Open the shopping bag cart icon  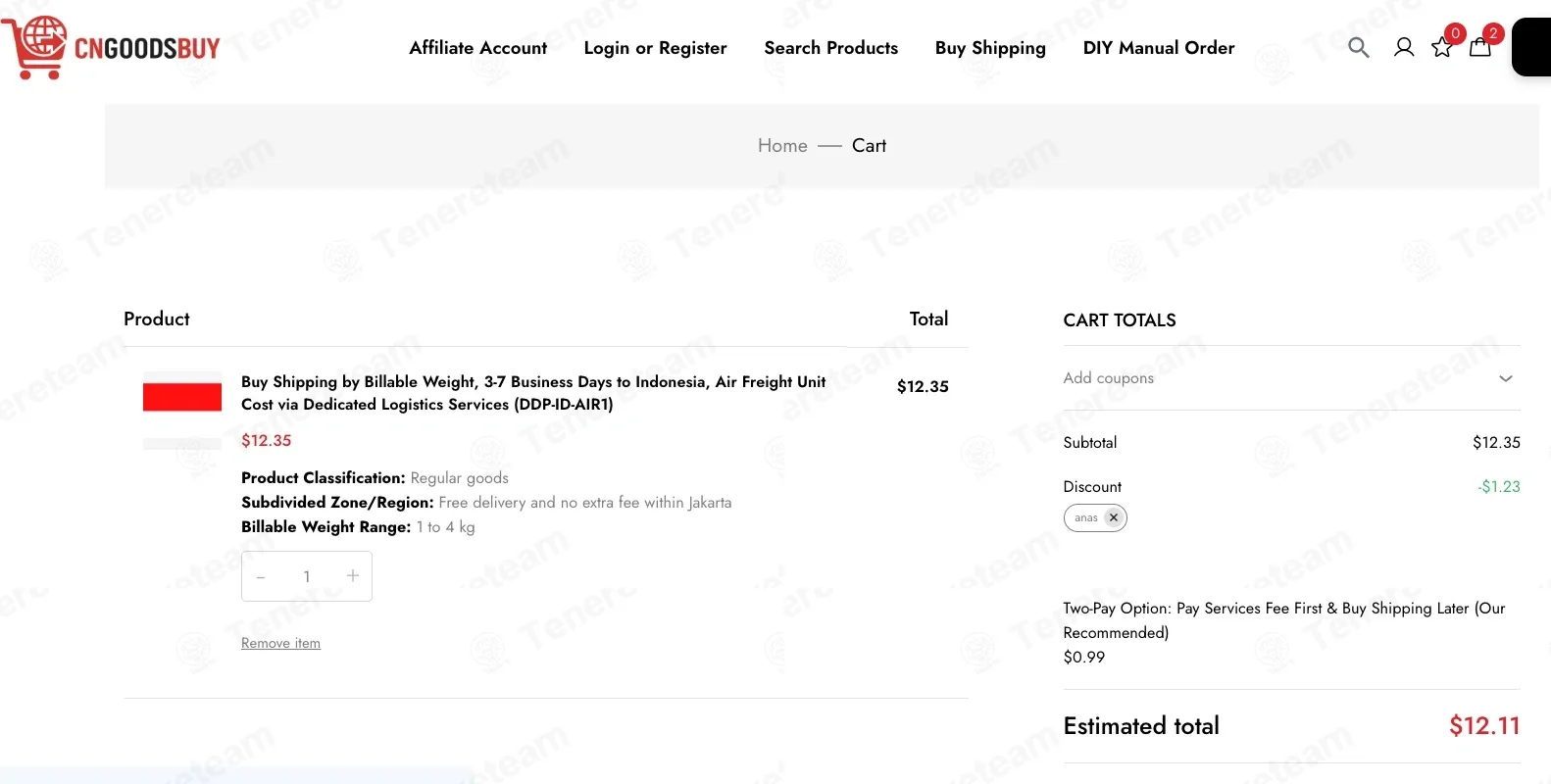[1480, 47]
